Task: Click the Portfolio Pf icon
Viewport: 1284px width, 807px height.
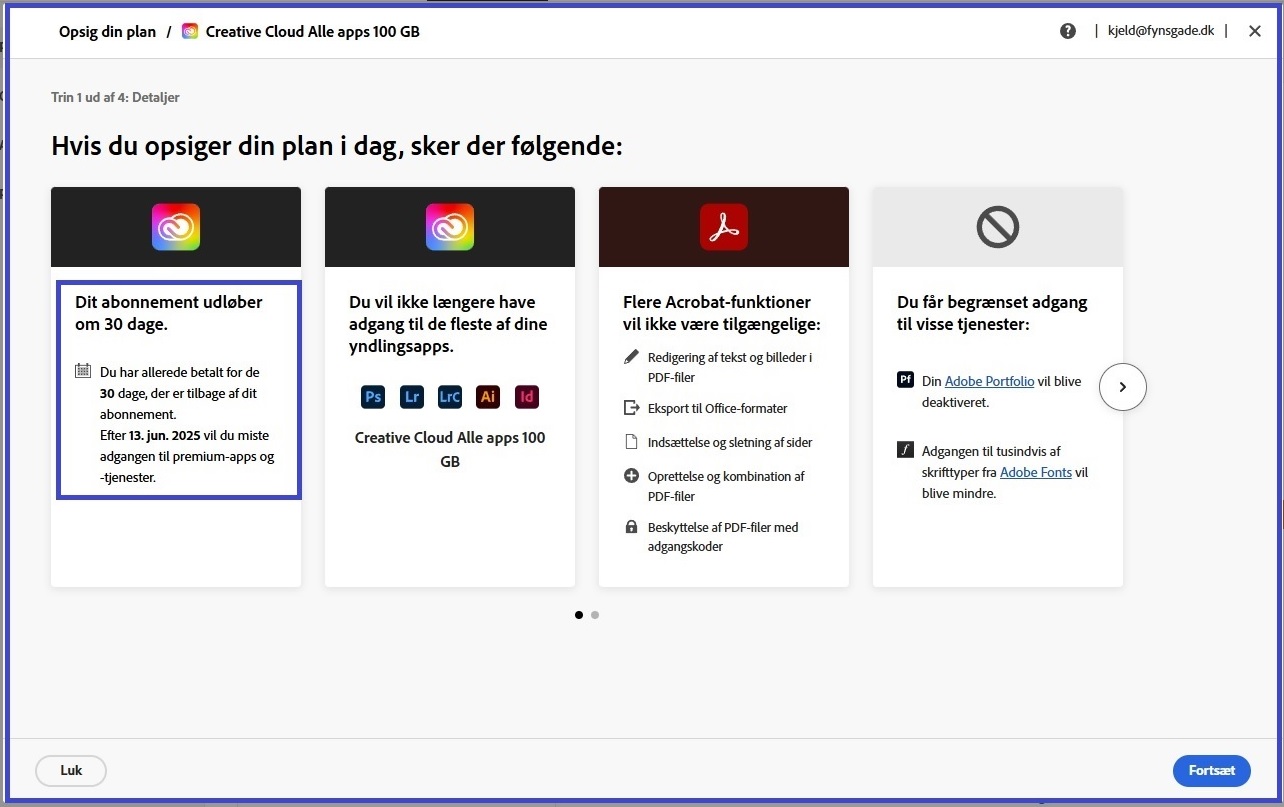Action: (905, 380)
